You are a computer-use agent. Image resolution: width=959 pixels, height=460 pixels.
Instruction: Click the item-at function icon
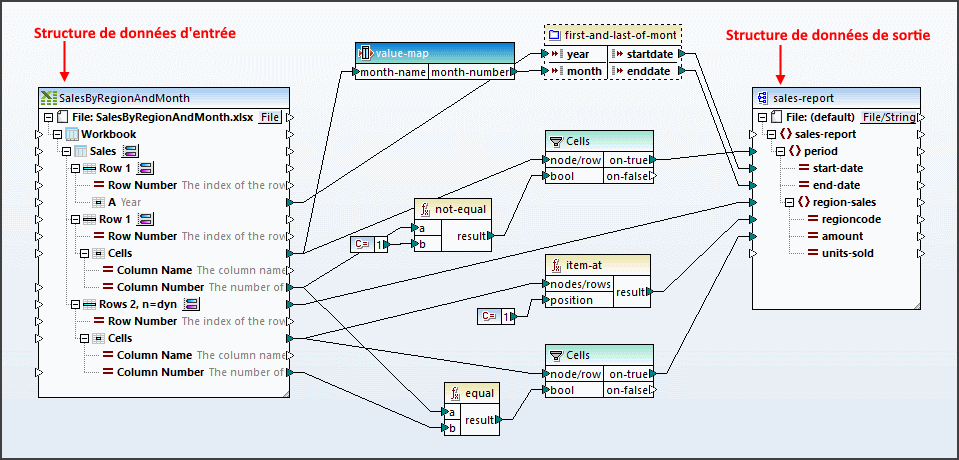click(556, 265)
